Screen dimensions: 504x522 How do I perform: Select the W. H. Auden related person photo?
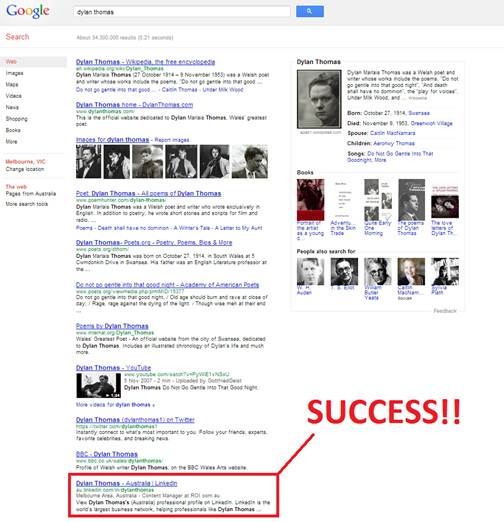pos(310,271)
